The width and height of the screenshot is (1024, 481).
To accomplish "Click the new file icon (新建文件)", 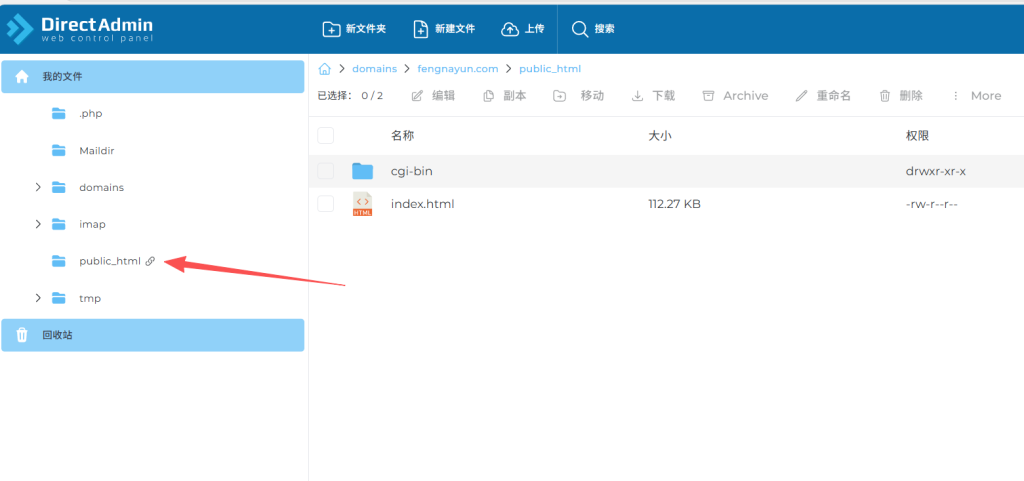I will (420, 29).
